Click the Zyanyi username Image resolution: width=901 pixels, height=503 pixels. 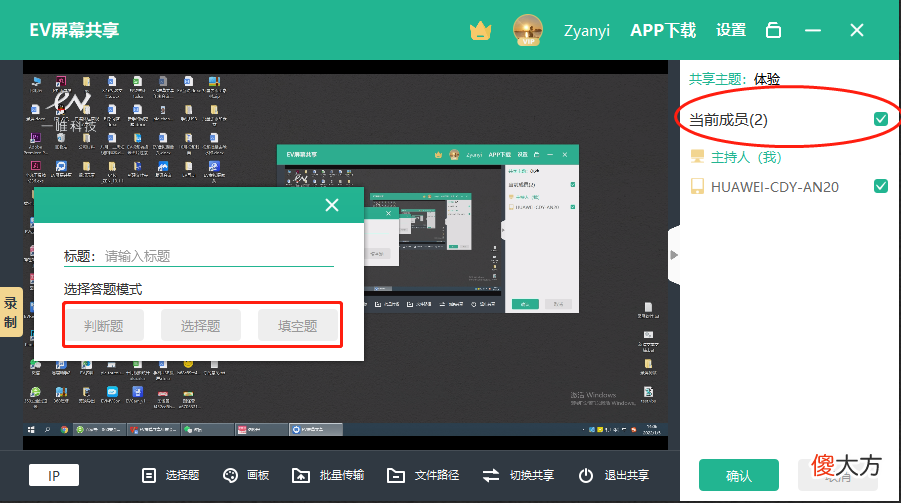tap(587, 30)
